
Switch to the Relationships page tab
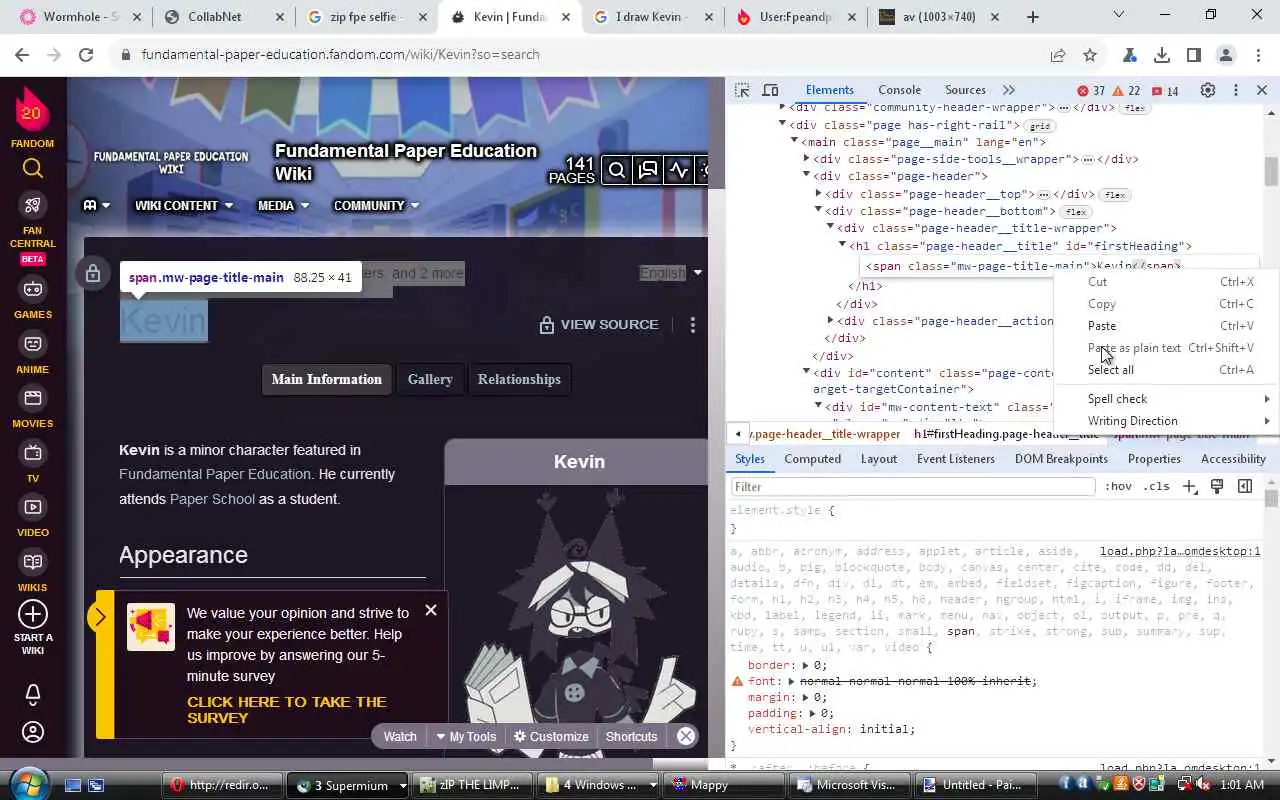[x=519, y=379]
